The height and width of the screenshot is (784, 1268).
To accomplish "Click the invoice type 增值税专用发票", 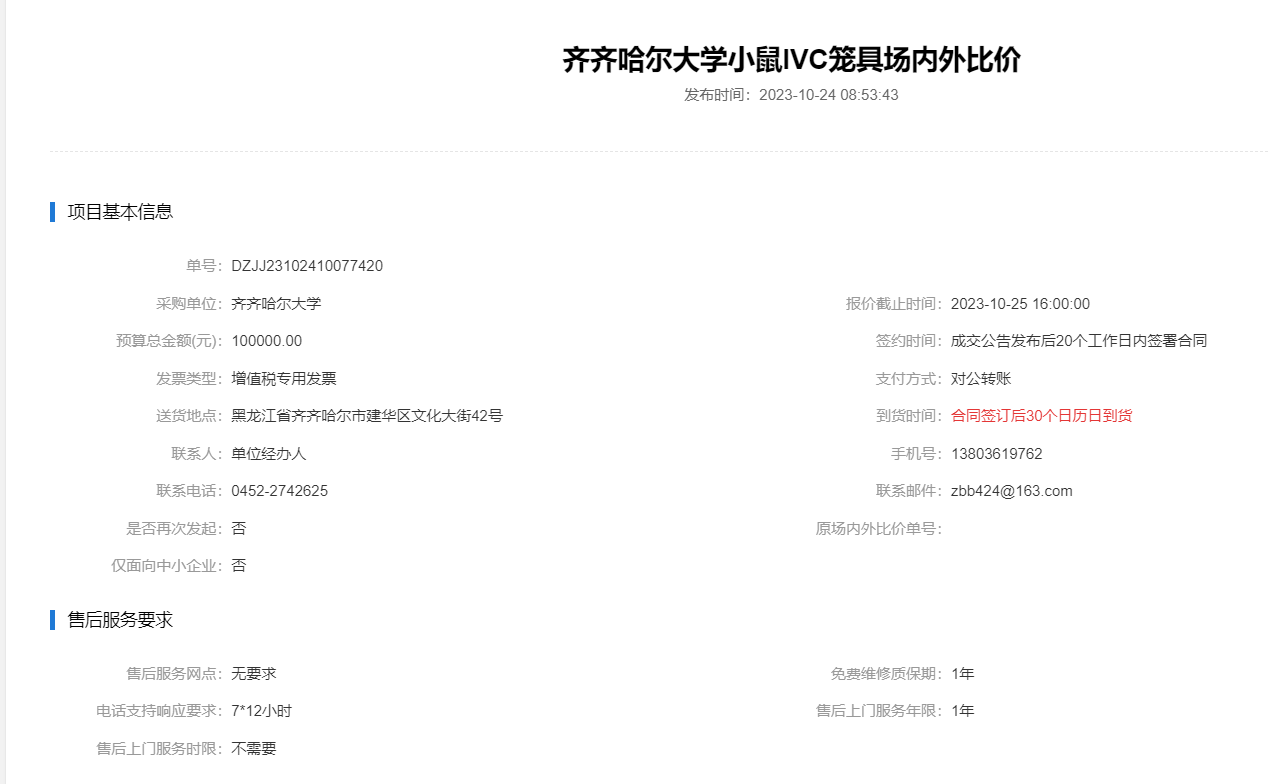I will [283, 379].
